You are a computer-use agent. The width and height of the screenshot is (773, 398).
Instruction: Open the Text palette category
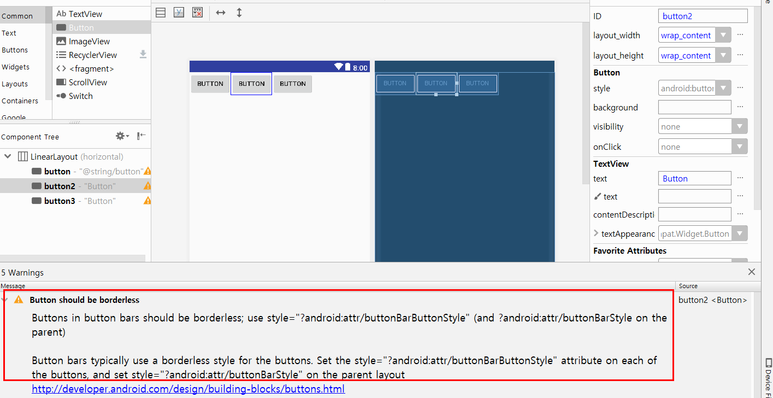click(9, 33)
